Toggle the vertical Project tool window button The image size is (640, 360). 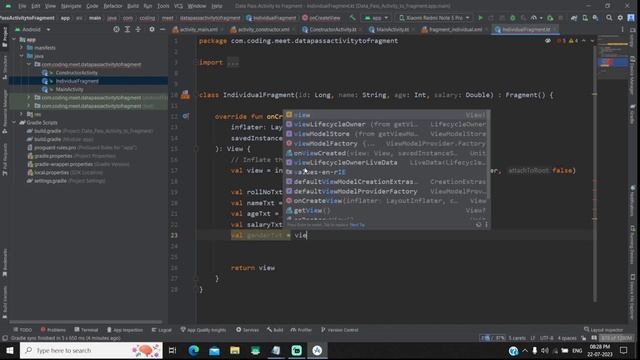point(4,37)
